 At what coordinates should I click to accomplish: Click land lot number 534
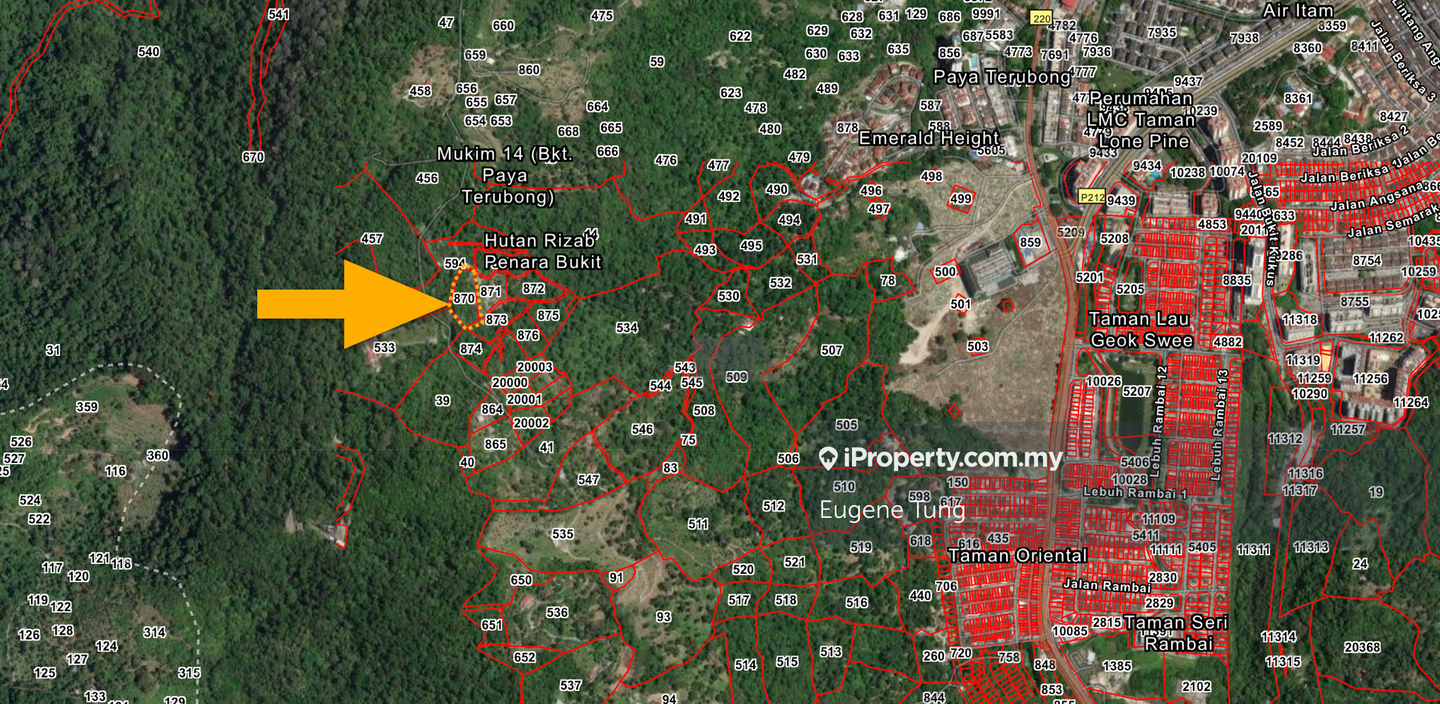pyautogui.click(x=627, y=328)
